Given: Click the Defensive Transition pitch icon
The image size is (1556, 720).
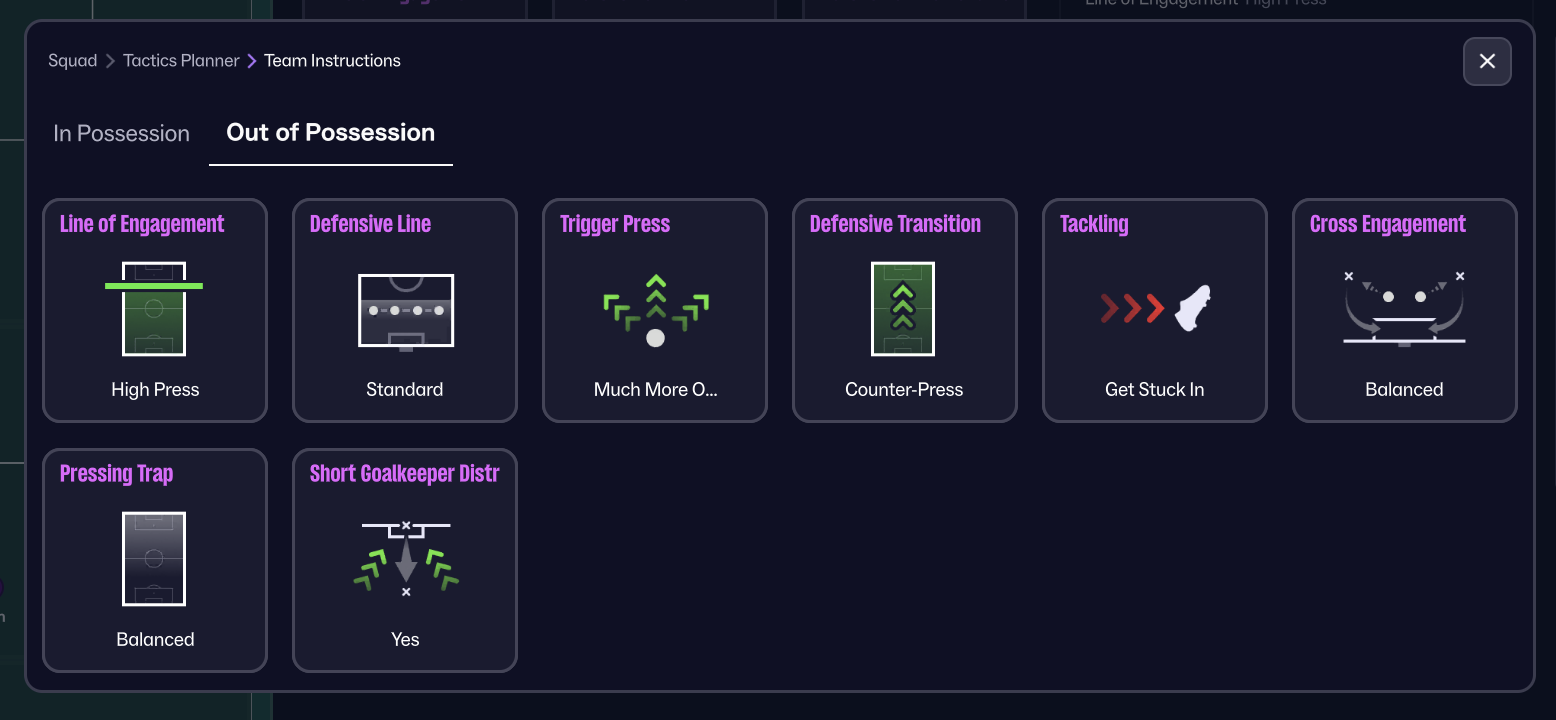Looking at the screenshot, I should [x=903, y=308].
